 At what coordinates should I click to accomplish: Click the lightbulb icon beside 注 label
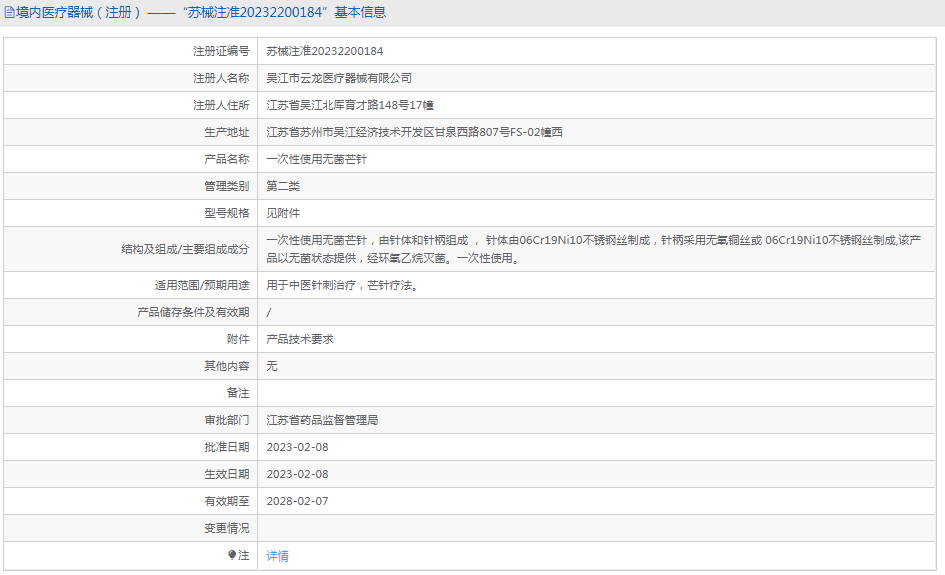[x=232, y=555]
